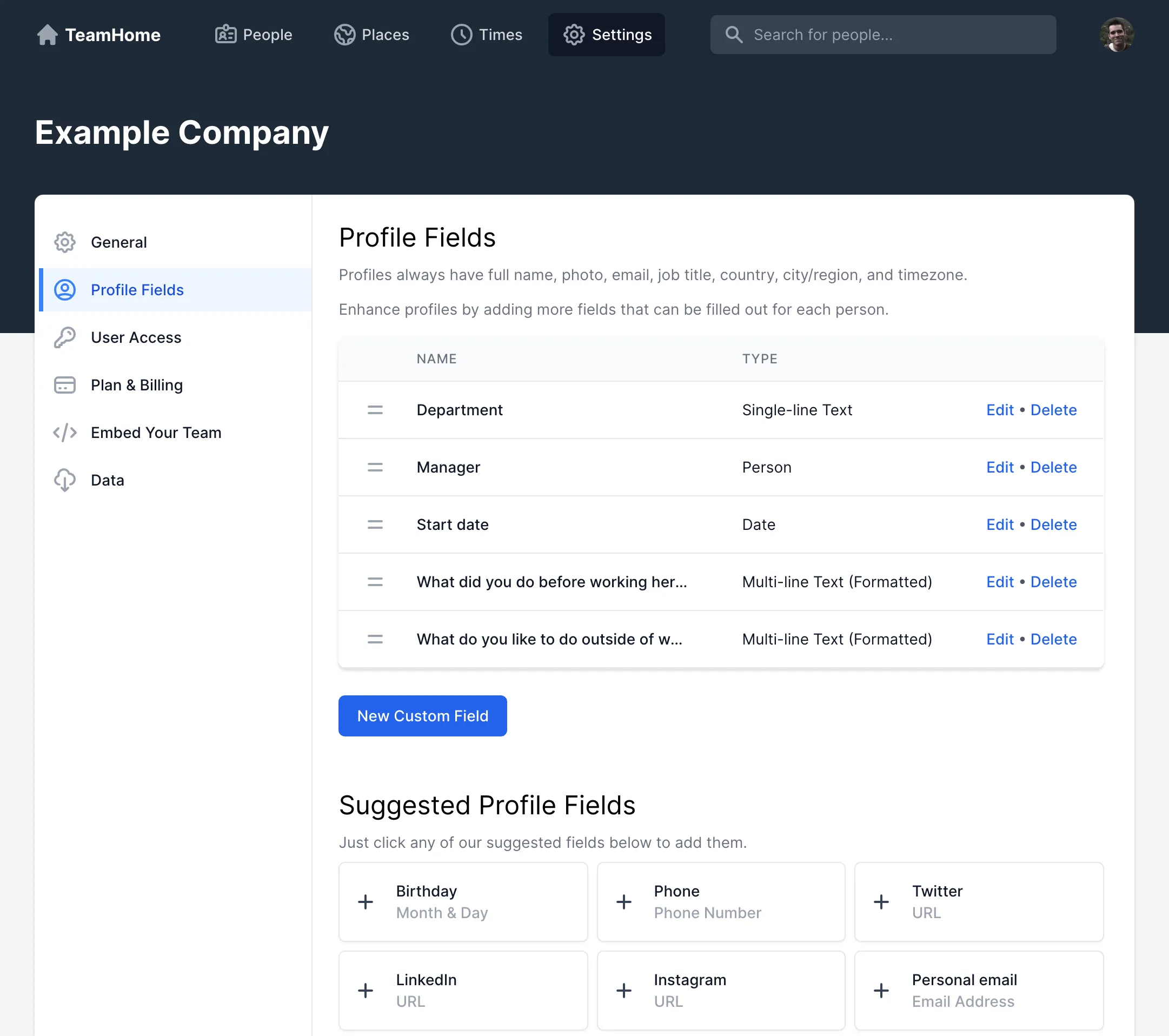Open the Times page label in navbar
1169x1036 pixels.
click(x=501, y=35)
